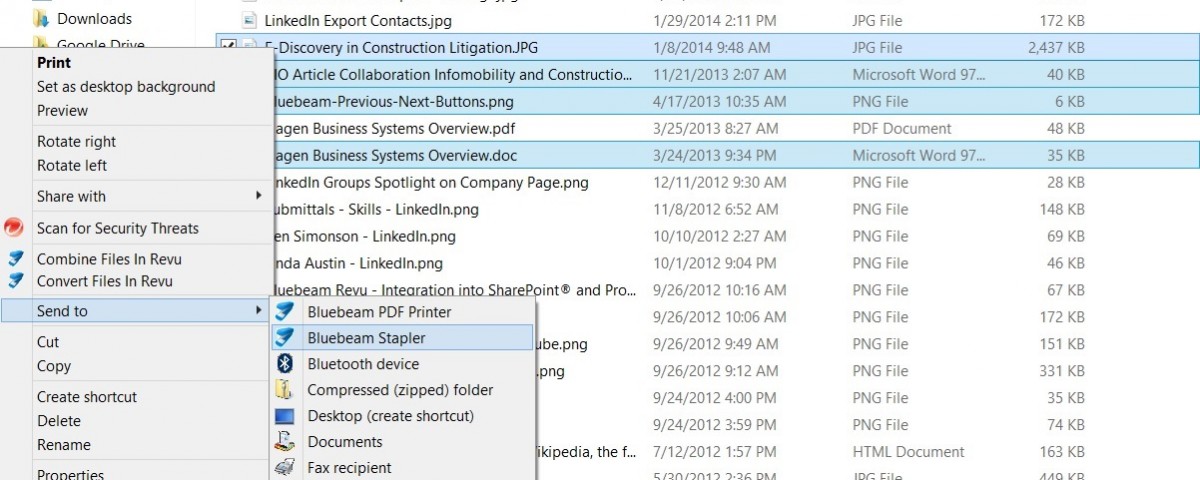
Task: Click the Bluetooth device icon
Action: pos(285,364)
